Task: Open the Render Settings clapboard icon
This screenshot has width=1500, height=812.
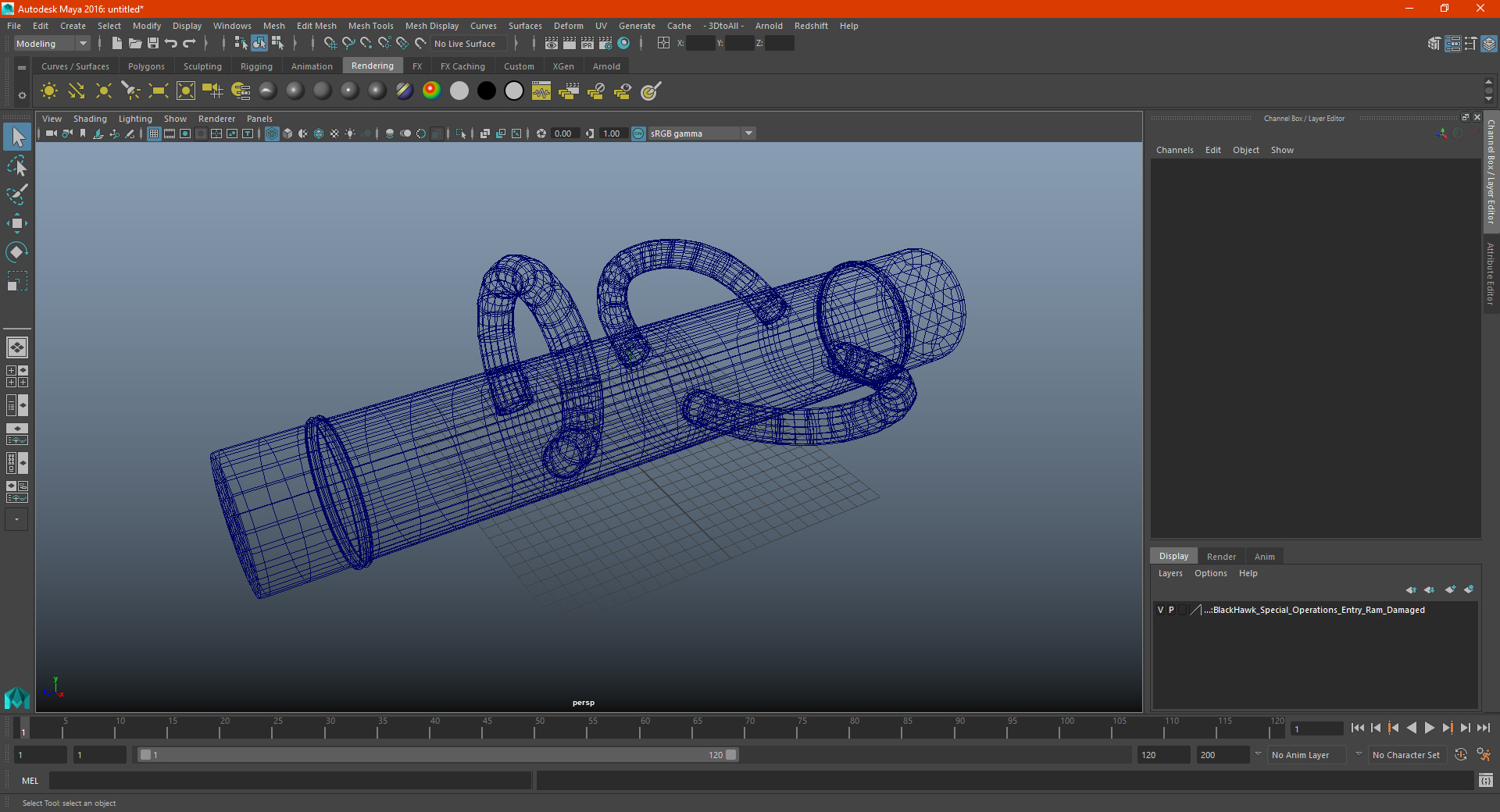Action: [x=605, y=44]
